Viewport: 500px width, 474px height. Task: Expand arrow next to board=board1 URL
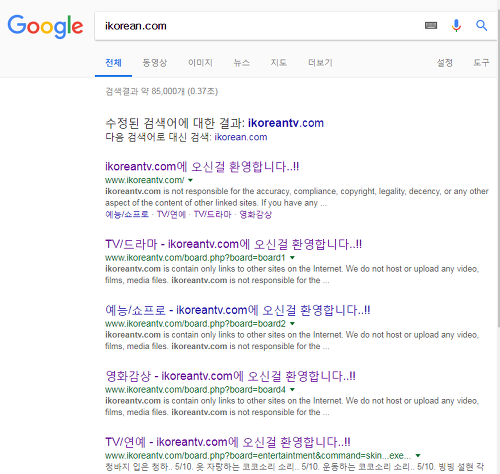[292, 258]
